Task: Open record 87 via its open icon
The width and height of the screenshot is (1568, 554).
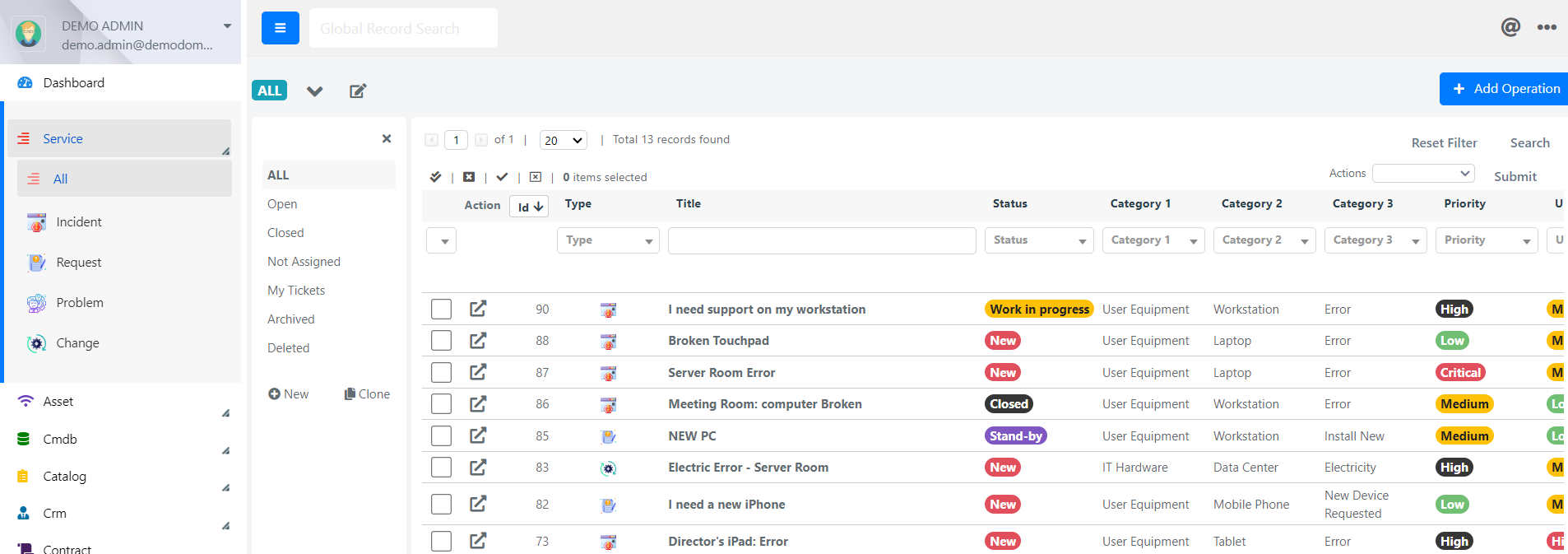Action: (478, 372)
